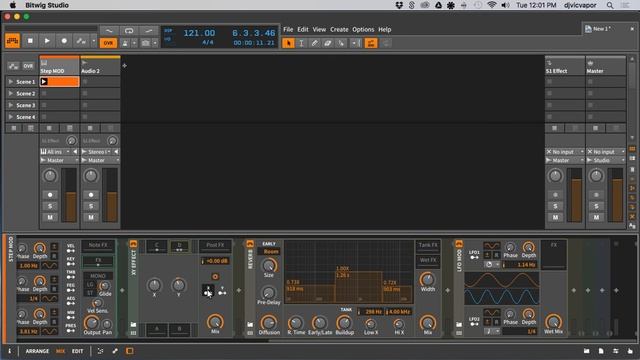The height and width of the screenshot is (360, 640).
Task: Open Step MOD output routing Master dropdown
Action: tap(59, 160)
